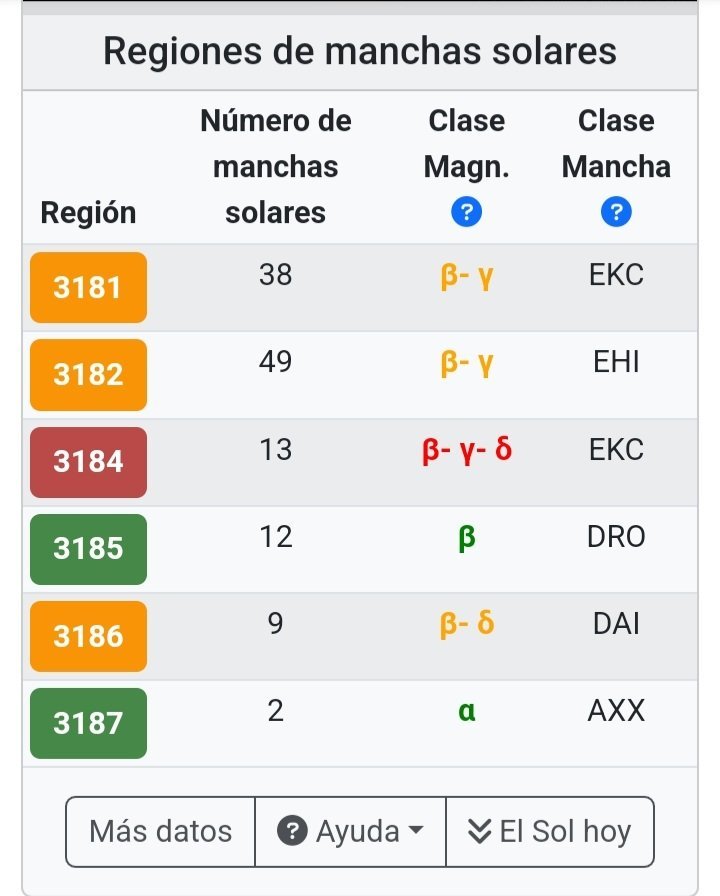Open the Más datos button
Screen dimensions: 720x896
tap(160, 831)
